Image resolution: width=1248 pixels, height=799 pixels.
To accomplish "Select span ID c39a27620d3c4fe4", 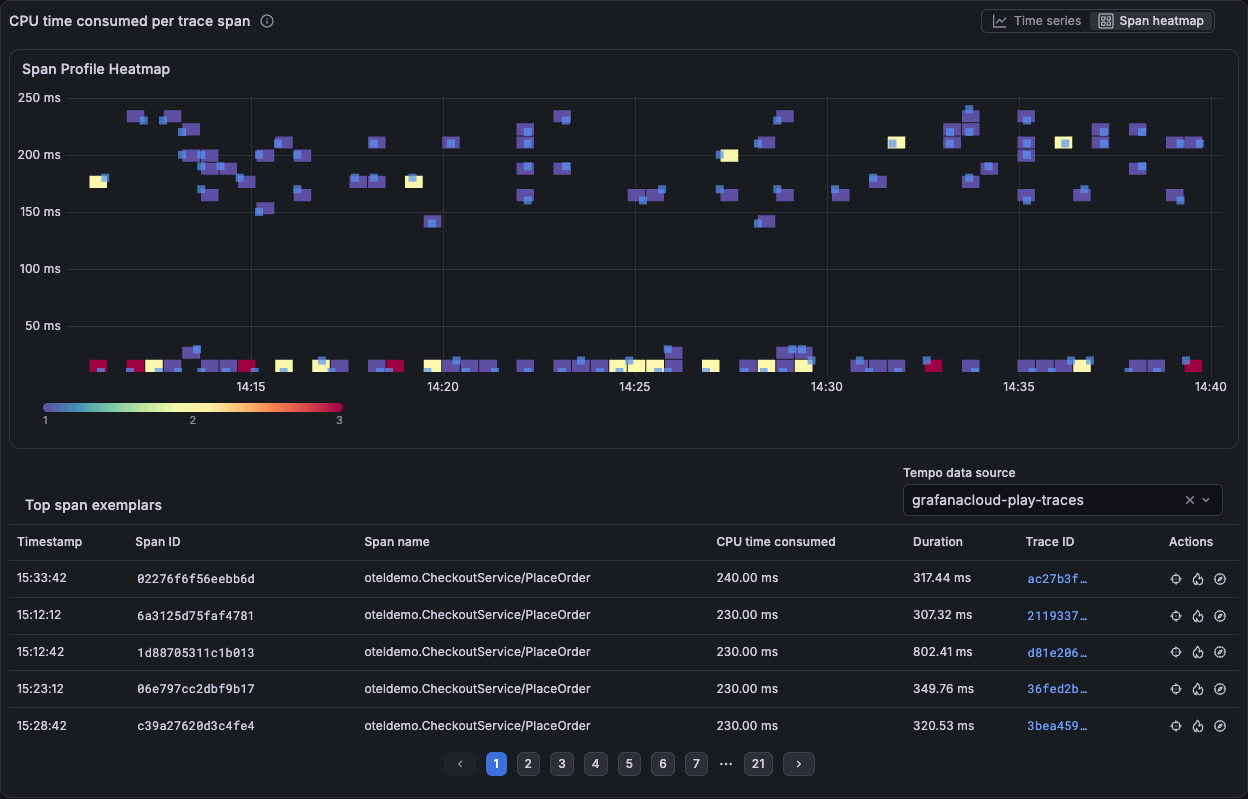I will pyautogui.click(x=196, y=726).
